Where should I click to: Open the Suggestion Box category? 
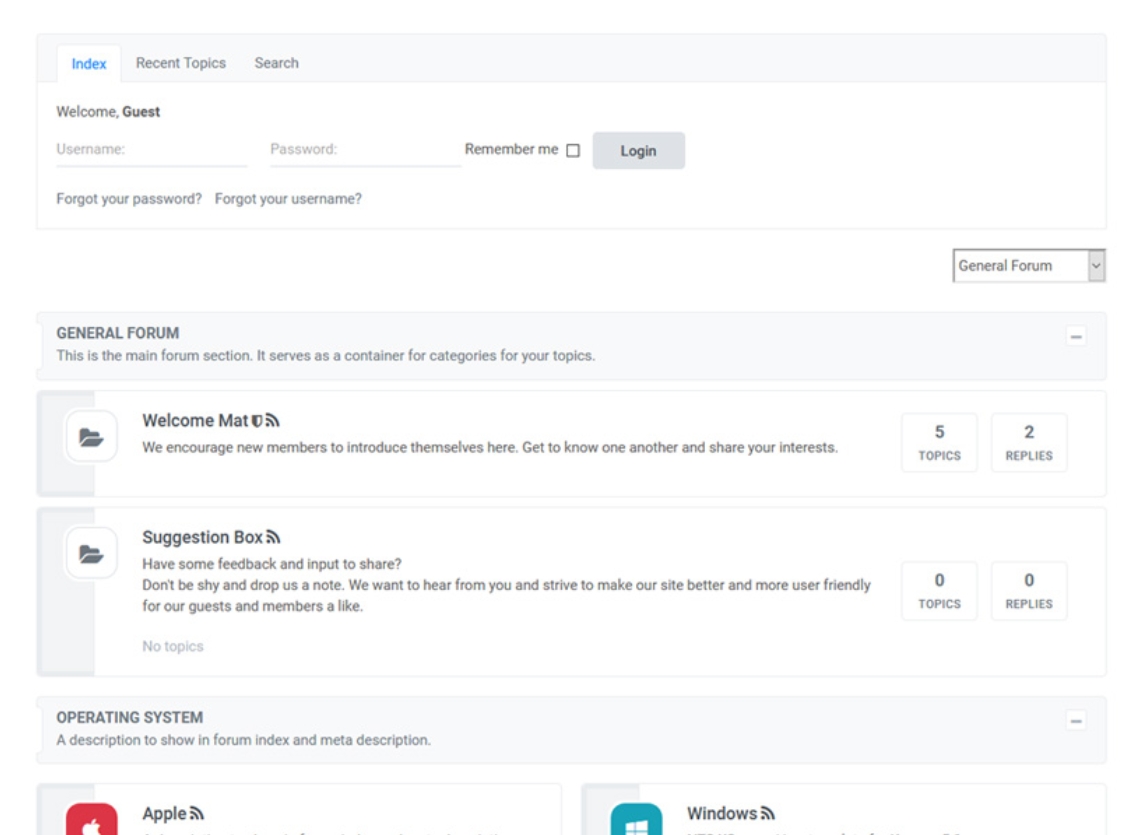pyautogui.click(x=202, y=537)
